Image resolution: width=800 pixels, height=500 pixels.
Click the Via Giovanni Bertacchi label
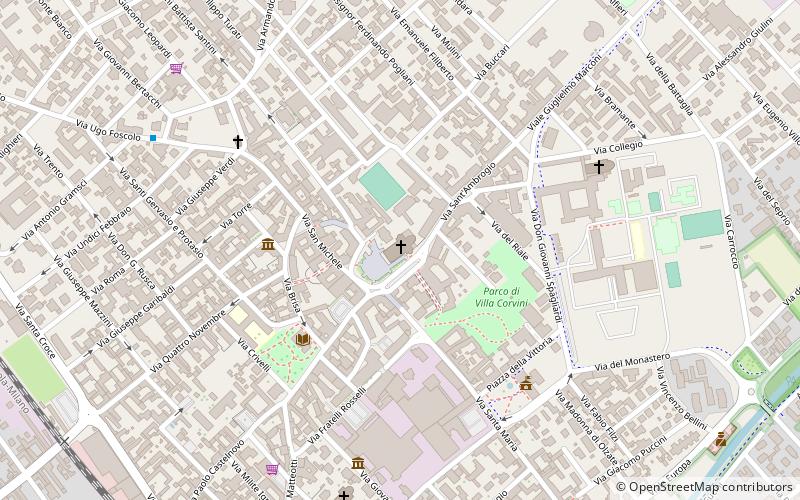point(127,73)
